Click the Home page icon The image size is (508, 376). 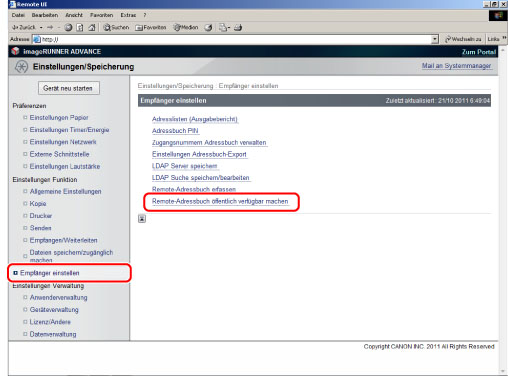[x=92, y=28]
